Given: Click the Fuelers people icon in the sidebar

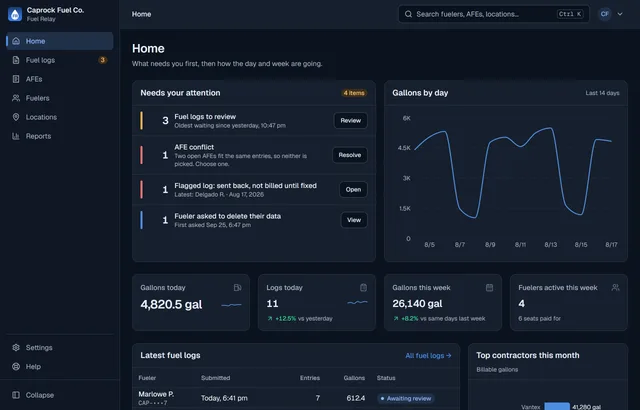Looking at the screenshot, I should click(16, 98).
